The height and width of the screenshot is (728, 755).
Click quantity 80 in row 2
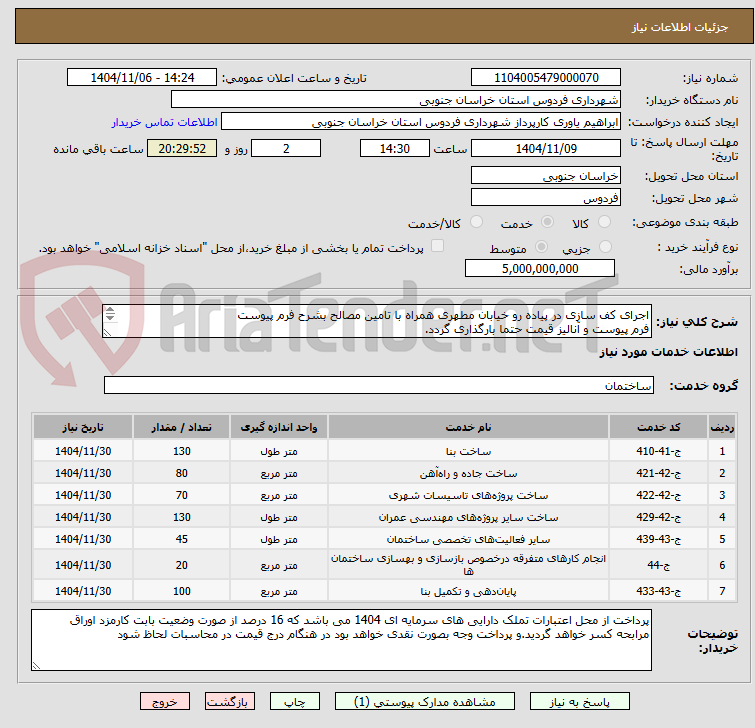click(182, 473)
